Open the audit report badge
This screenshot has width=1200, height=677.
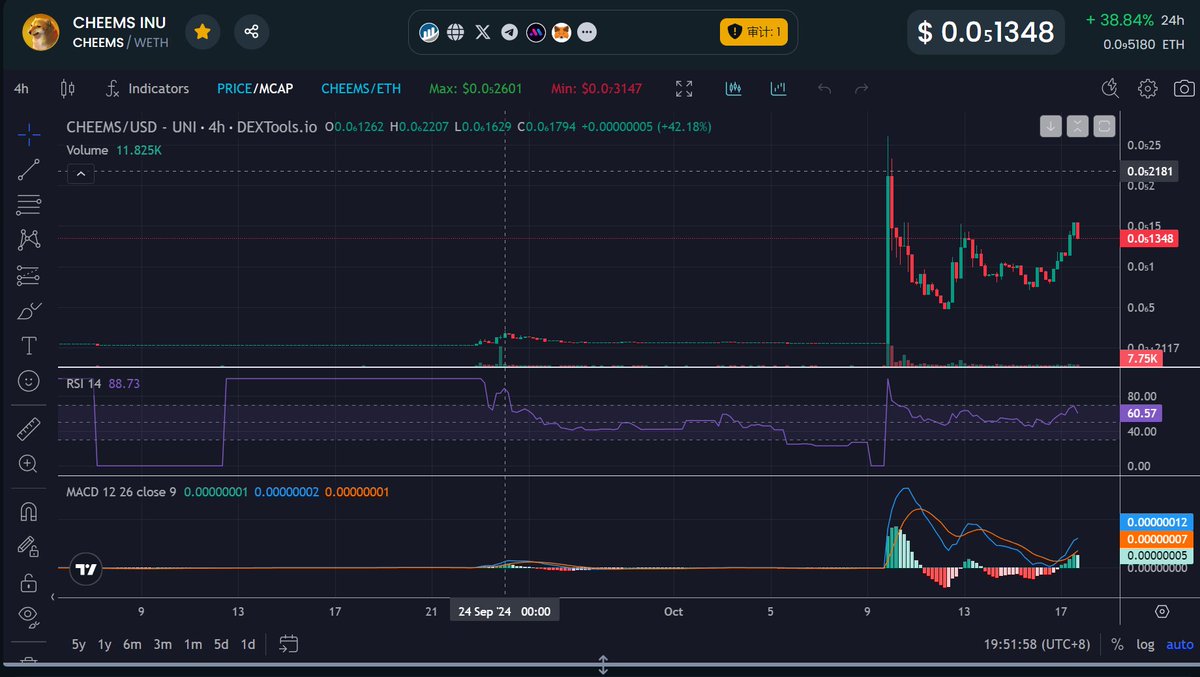[x=755, y=32]
